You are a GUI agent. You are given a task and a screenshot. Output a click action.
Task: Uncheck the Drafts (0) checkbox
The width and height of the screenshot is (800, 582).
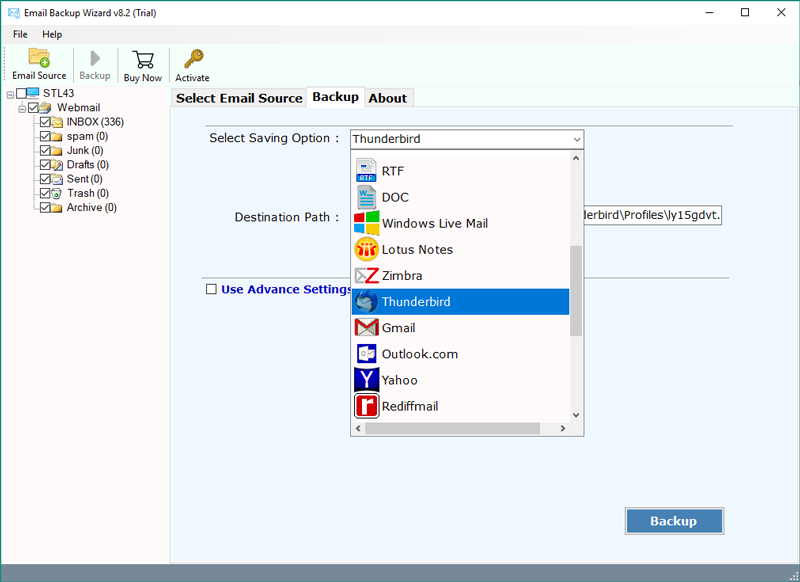pyautogui.click(x=45, y=165)
